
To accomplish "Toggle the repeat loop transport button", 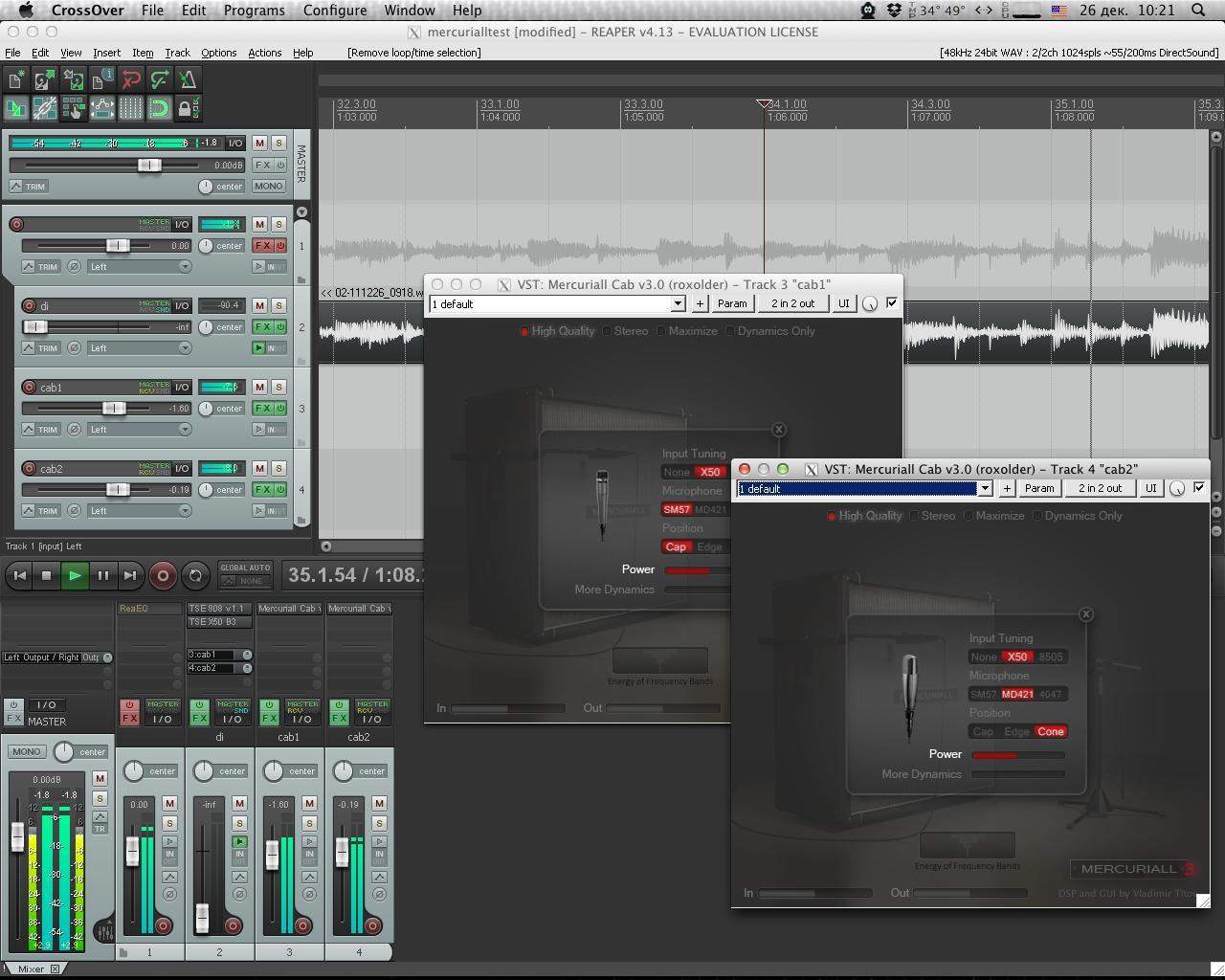I will pos(195,575).
